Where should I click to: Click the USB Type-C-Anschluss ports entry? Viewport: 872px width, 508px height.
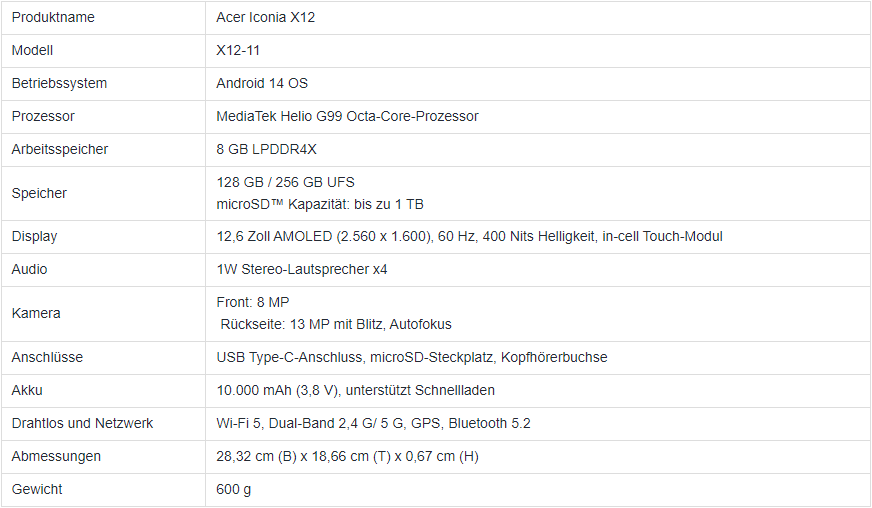point(412,357)
